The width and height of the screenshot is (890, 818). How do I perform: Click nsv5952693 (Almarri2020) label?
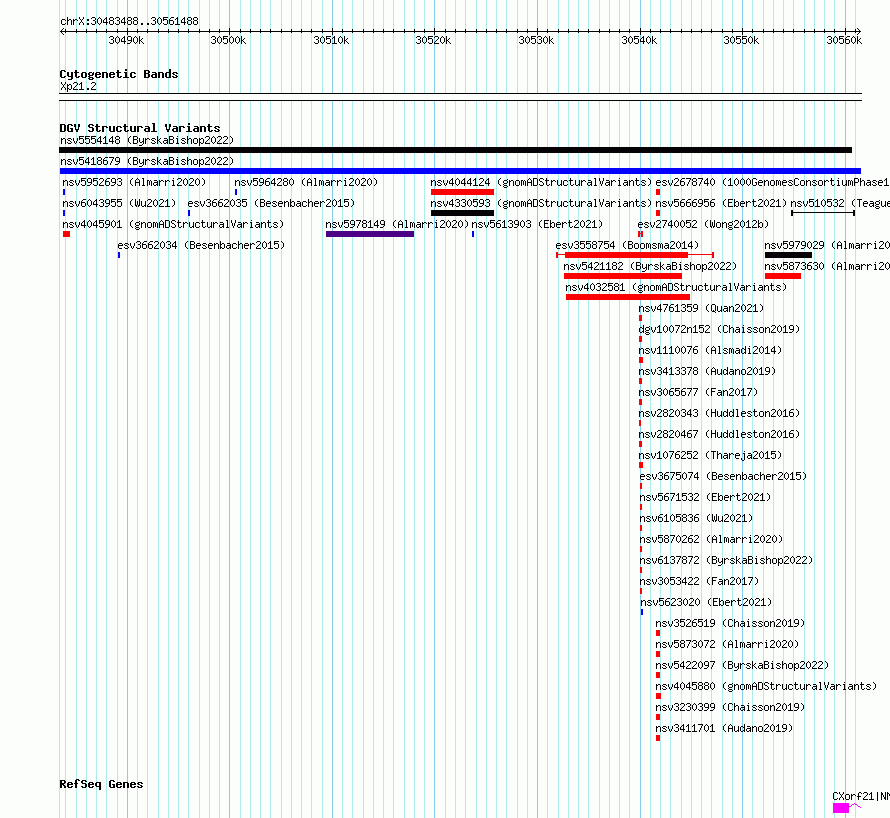click(135, 182)
